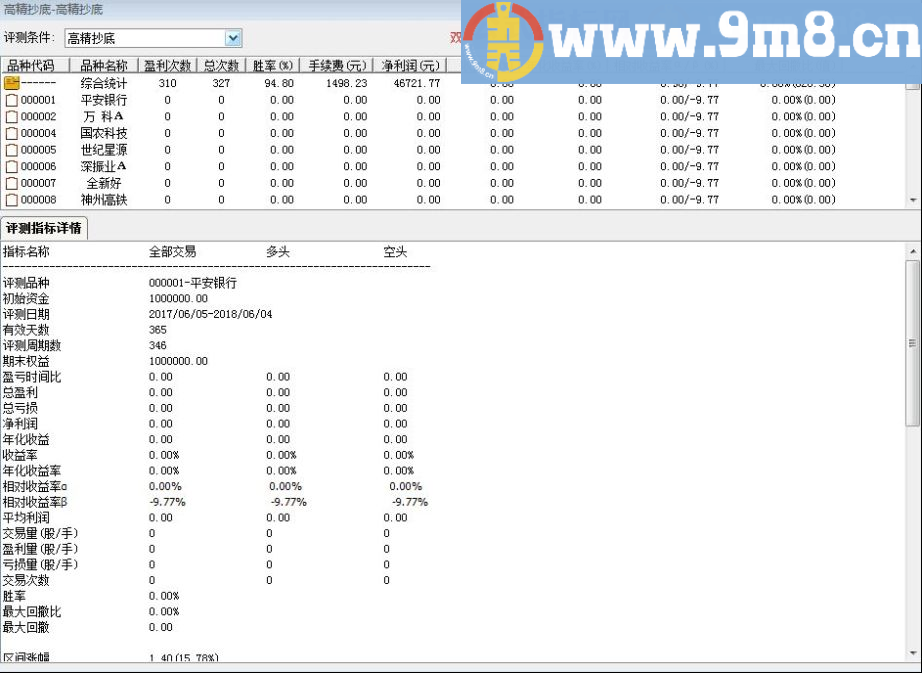This screenshot has height=673, width=922.
Task: Open the 评测条件 dropdown arrow
Action: tap(233, 39)
